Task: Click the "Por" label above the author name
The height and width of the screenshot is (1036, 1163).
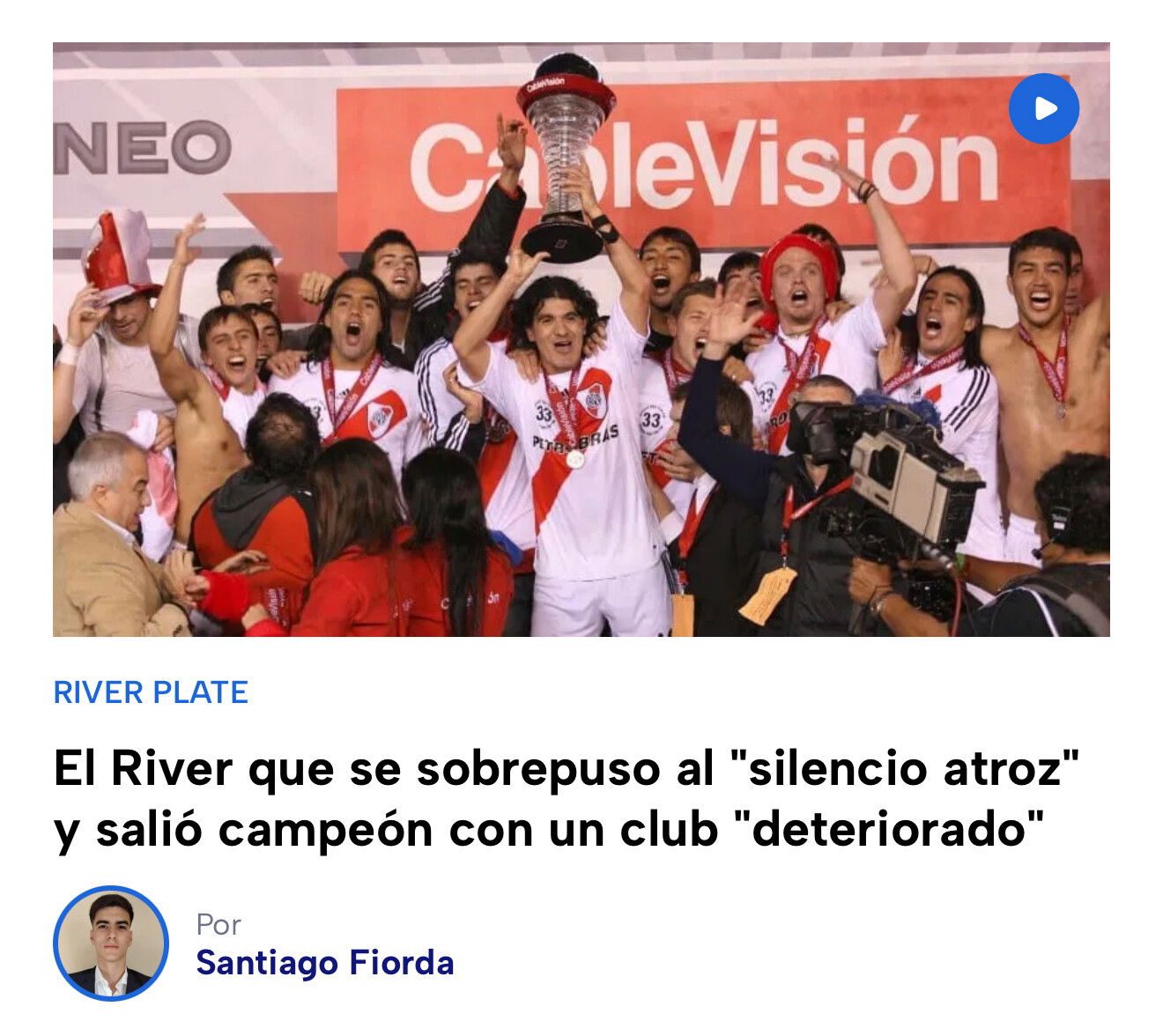Action: tap(219, 924)
